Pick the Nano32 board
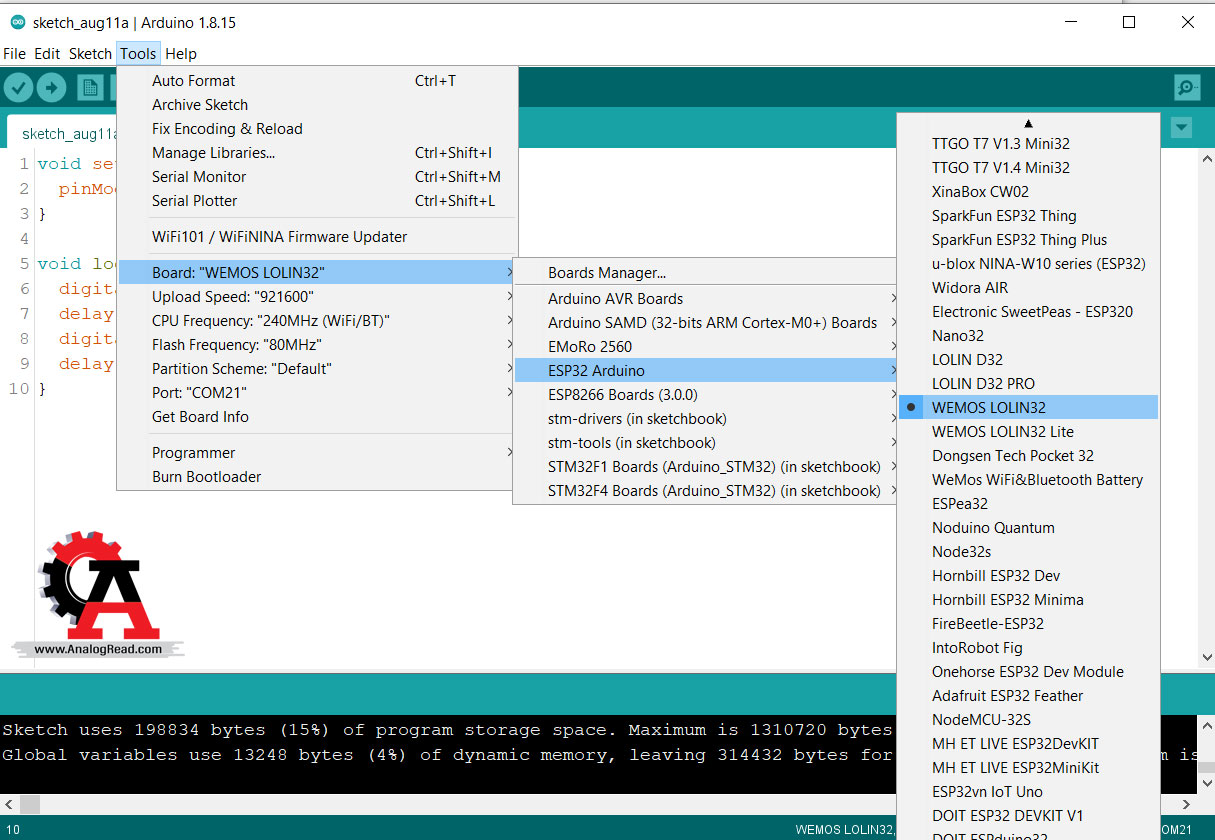This screenshot has height=840, width=1215. click(x=1028, y=336)
